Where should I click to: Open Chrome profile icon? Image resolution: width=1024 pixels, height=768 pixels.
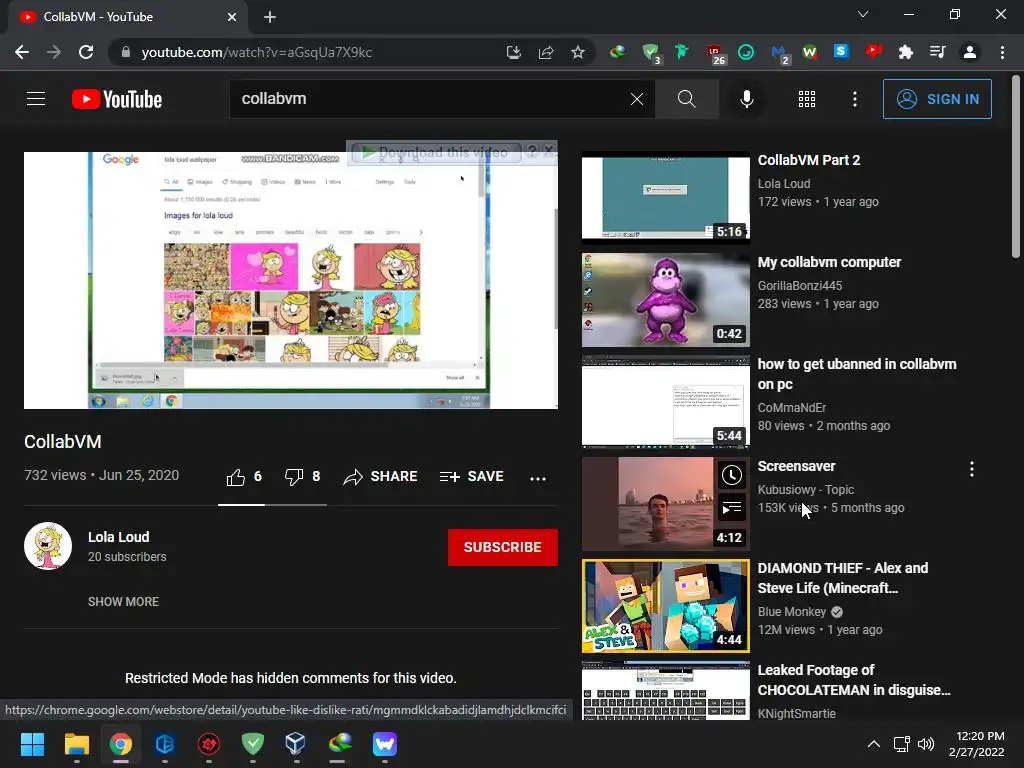(x=970, y=52)
